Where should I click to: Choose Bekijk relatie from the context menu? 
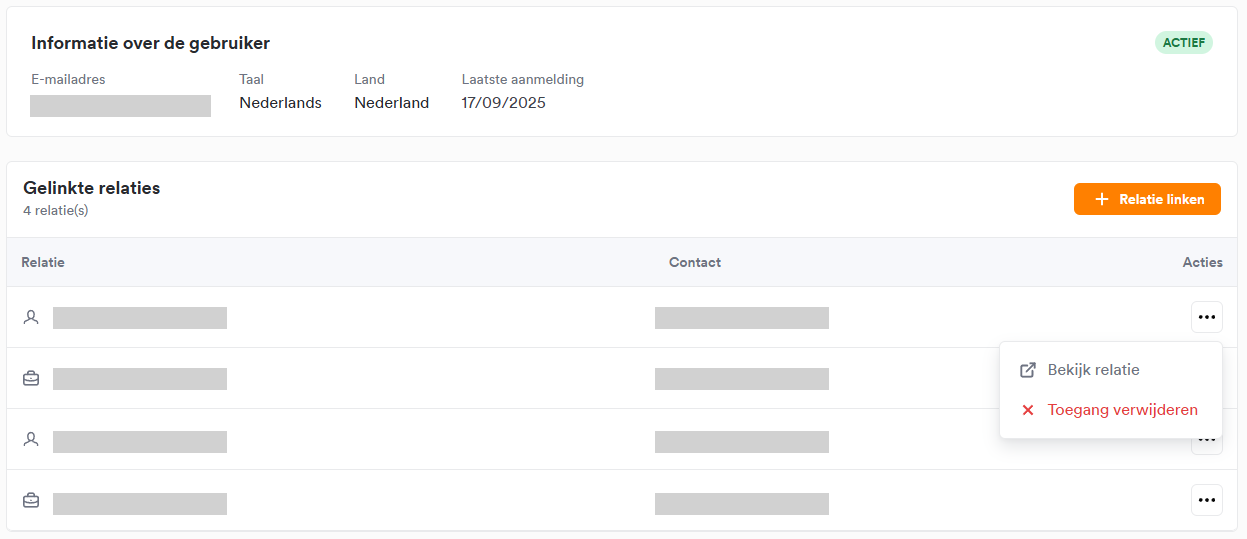click(1093, 370)
